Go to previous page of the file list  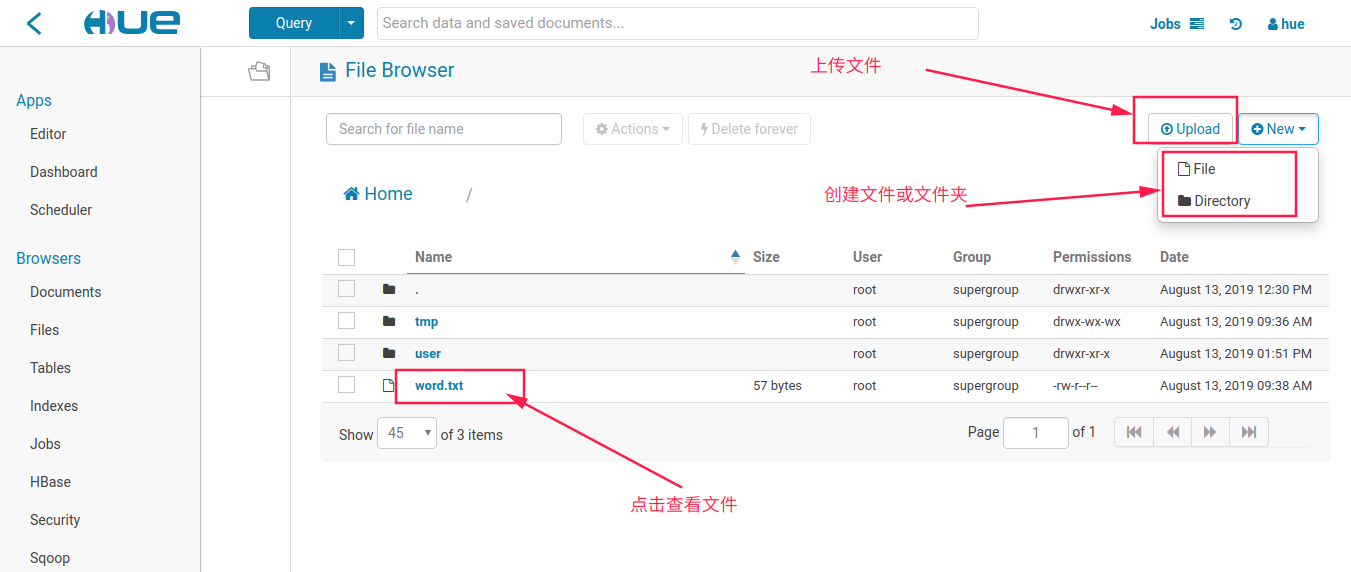click(1173, 432)
